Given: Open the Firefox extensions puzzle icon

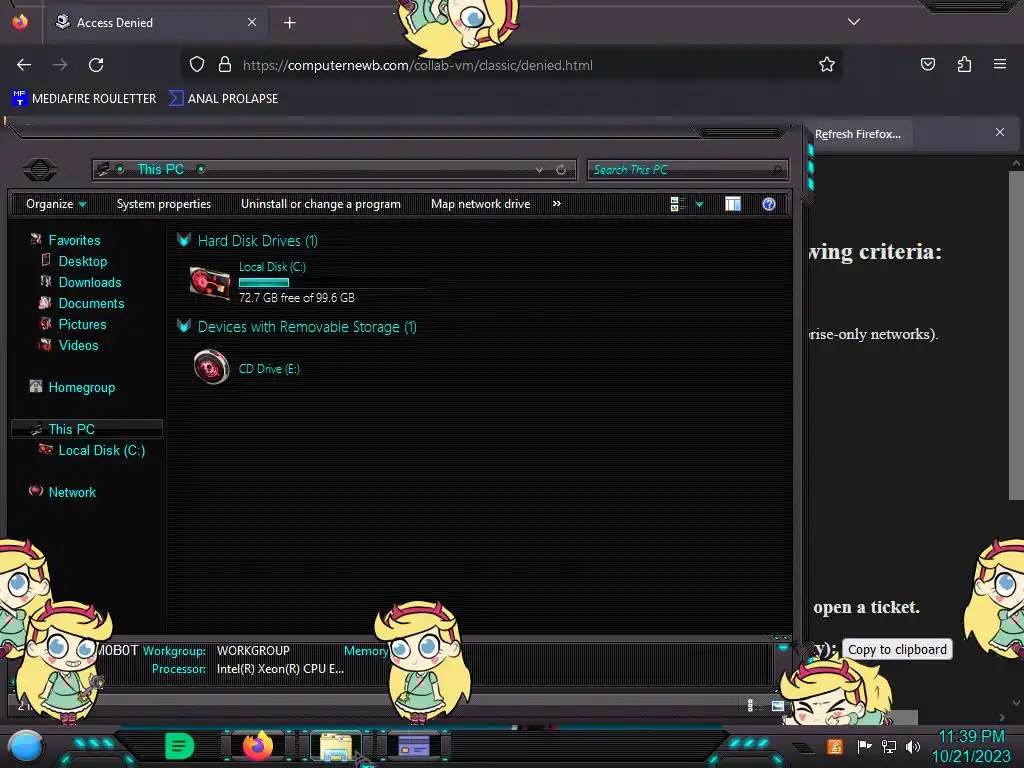Looking at the screenshot, I should click(964, 65).
